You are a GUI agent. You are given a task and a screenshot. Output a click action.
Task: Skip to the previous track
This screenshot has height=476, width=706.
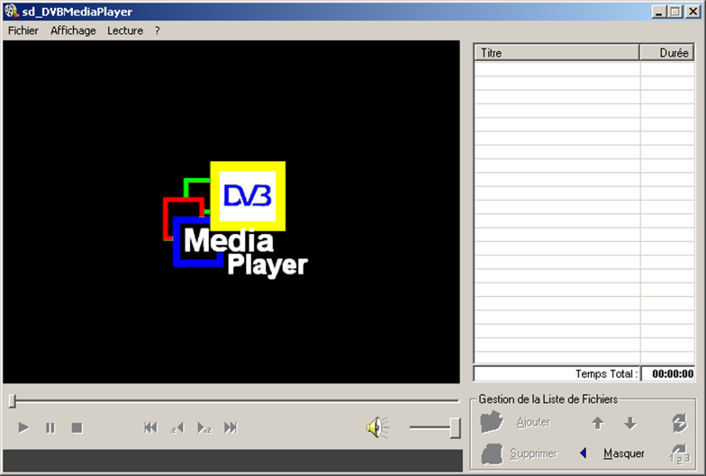tap(151, 427)
